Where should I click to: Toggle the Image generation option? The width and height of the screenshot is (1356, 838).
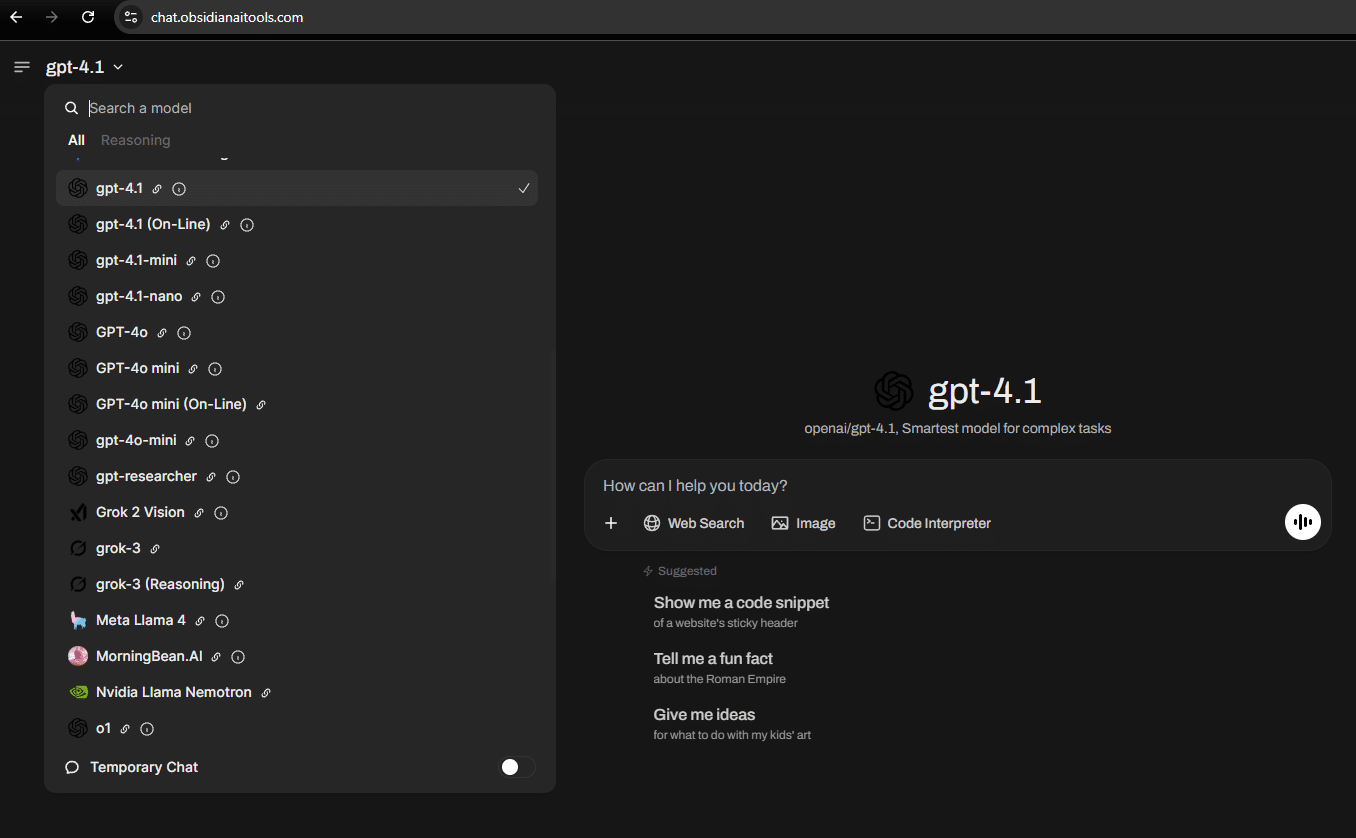coord(803,523)
